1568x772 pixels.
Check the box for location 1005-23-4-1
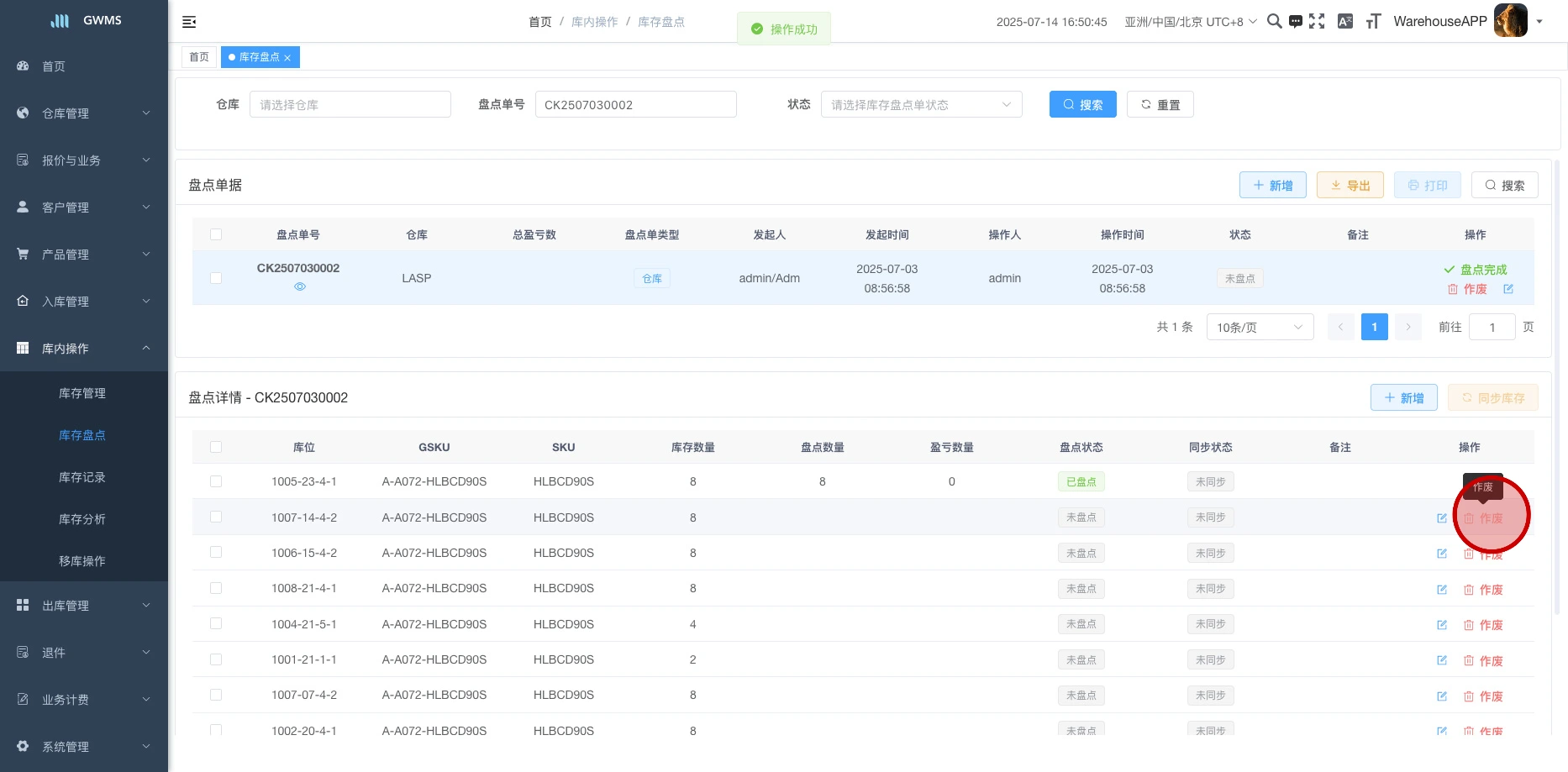[216, 481]
